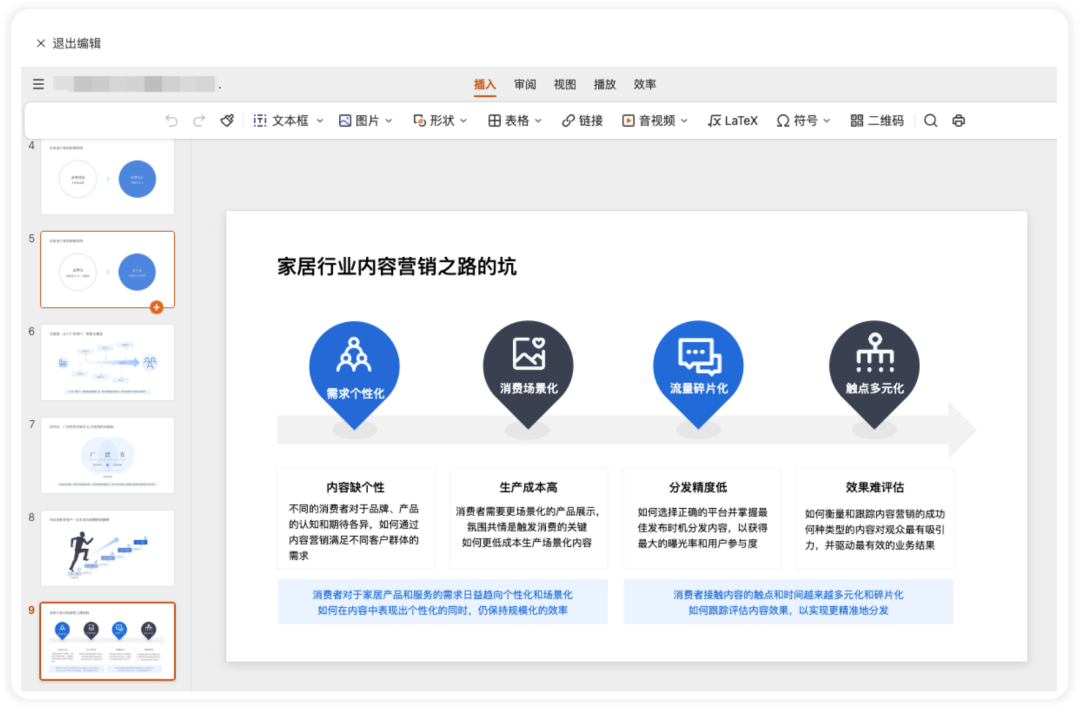Insert a LaTeX formula
Viewport: 1080px width, 709px height.
[732, 121]
